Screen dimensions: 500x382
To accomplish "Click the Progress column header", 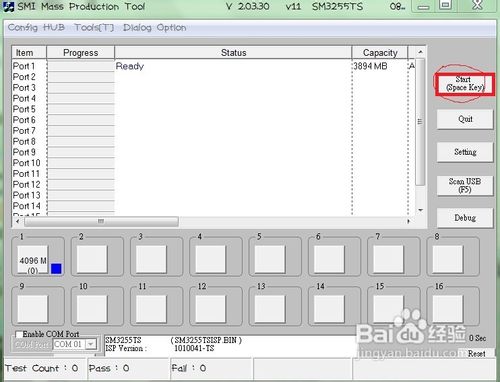I will (81, 53).
